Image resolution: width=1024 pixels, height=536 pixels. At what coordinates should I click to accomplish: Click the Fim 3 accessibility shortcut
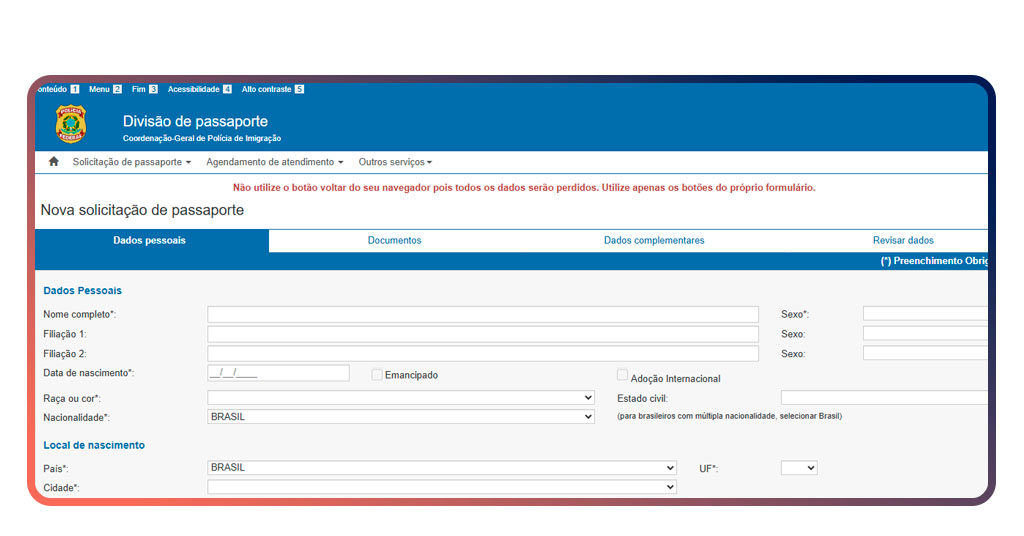(x=144, y=89)
